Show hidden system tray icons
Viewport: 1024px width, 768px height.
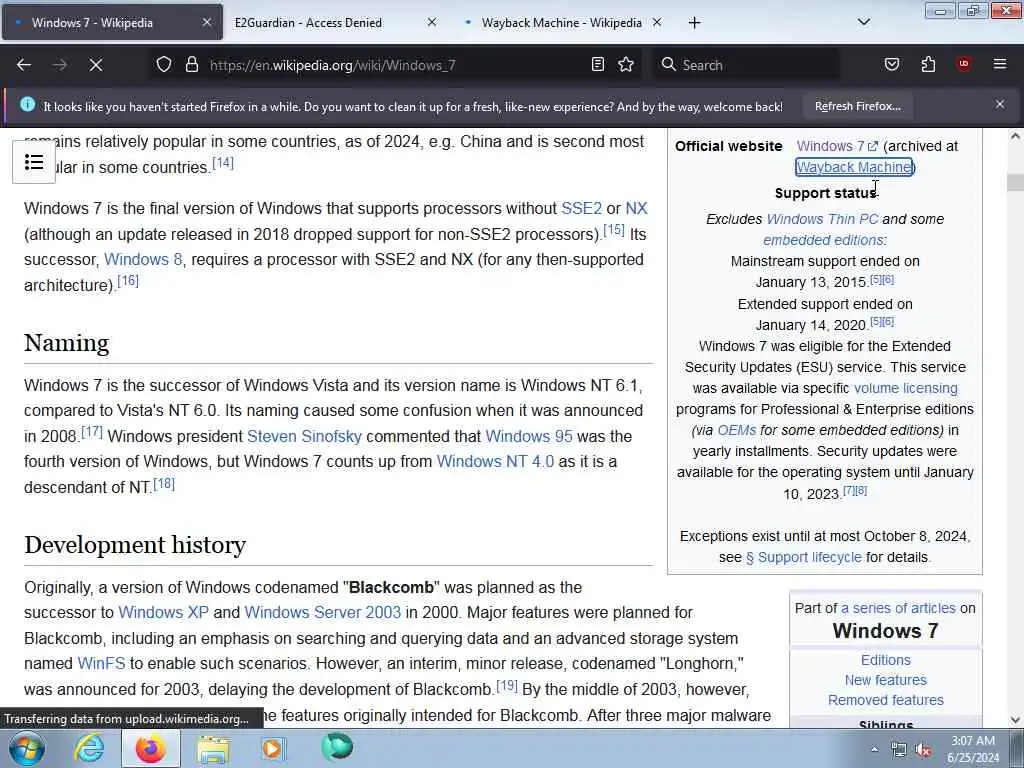point(874,750)
